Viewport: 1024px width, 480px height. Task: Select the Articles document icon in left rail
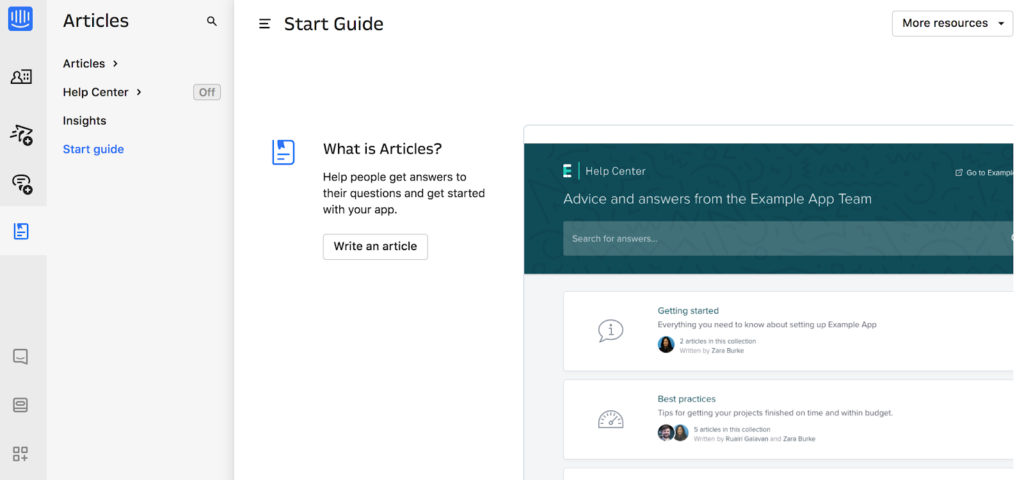(x=21, y=231)
